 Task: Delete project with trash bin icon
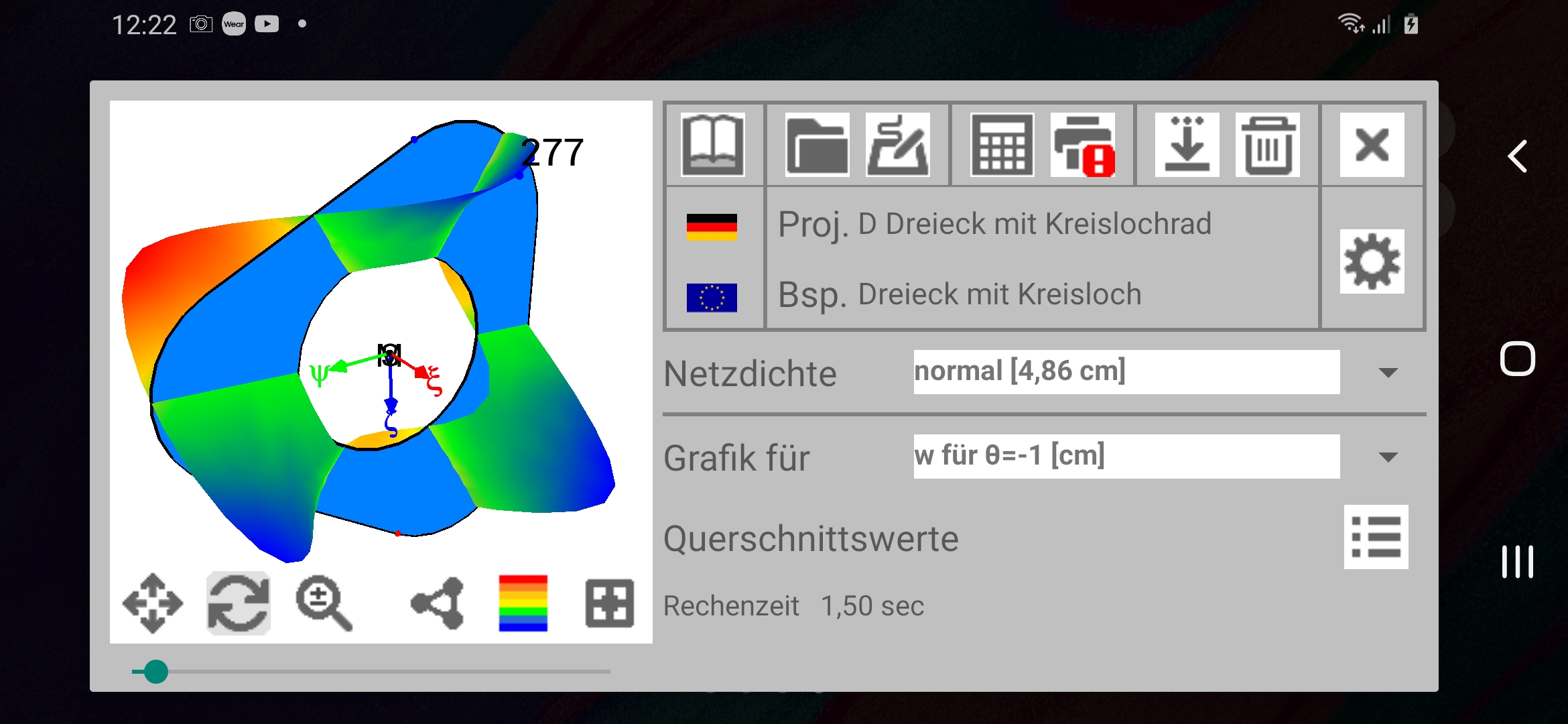click(x=1267, y=145)
